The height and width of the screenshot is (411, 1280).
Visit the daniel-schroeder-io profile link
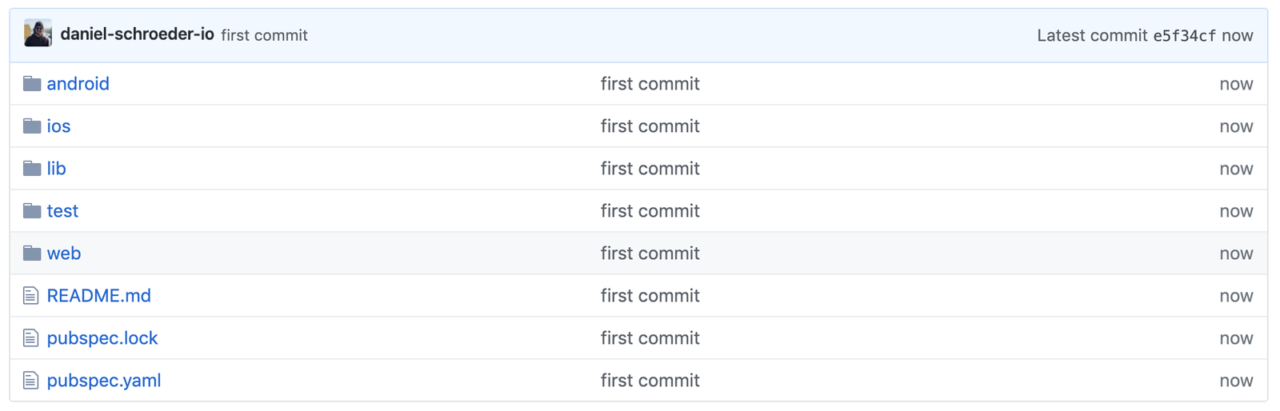[x=137, y=34]
